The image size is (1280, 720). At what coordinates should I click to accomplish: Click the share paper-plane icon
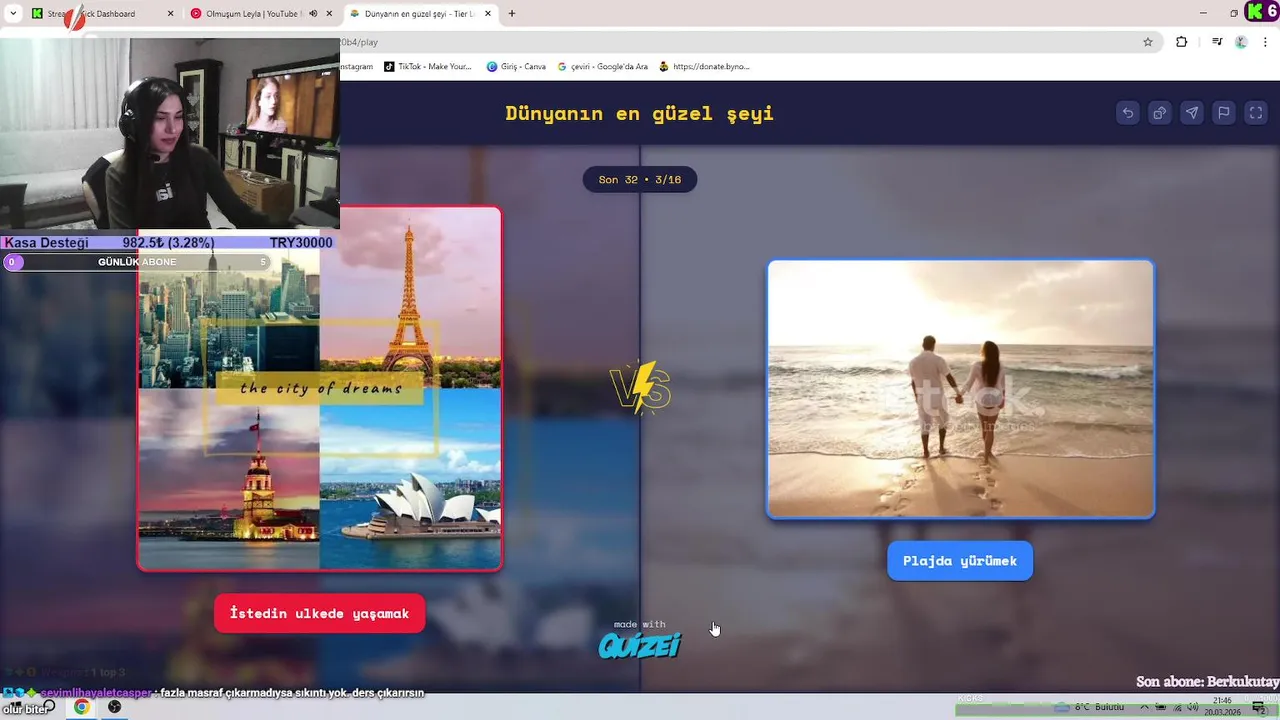1192,113
